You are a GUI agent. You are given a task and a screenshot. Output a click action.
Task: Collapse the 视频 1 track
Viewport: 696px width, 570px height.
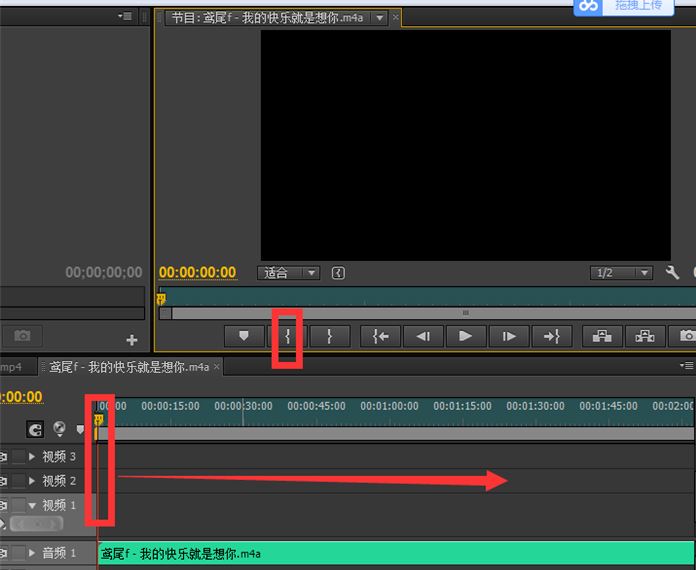click(32, 505)
